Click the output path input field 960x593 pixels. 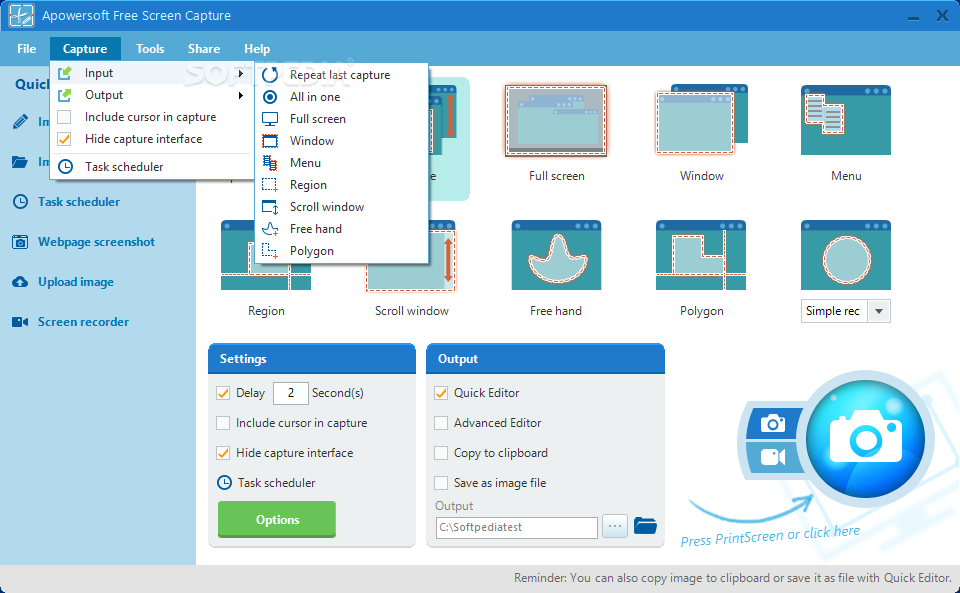[x=517, y=528]
